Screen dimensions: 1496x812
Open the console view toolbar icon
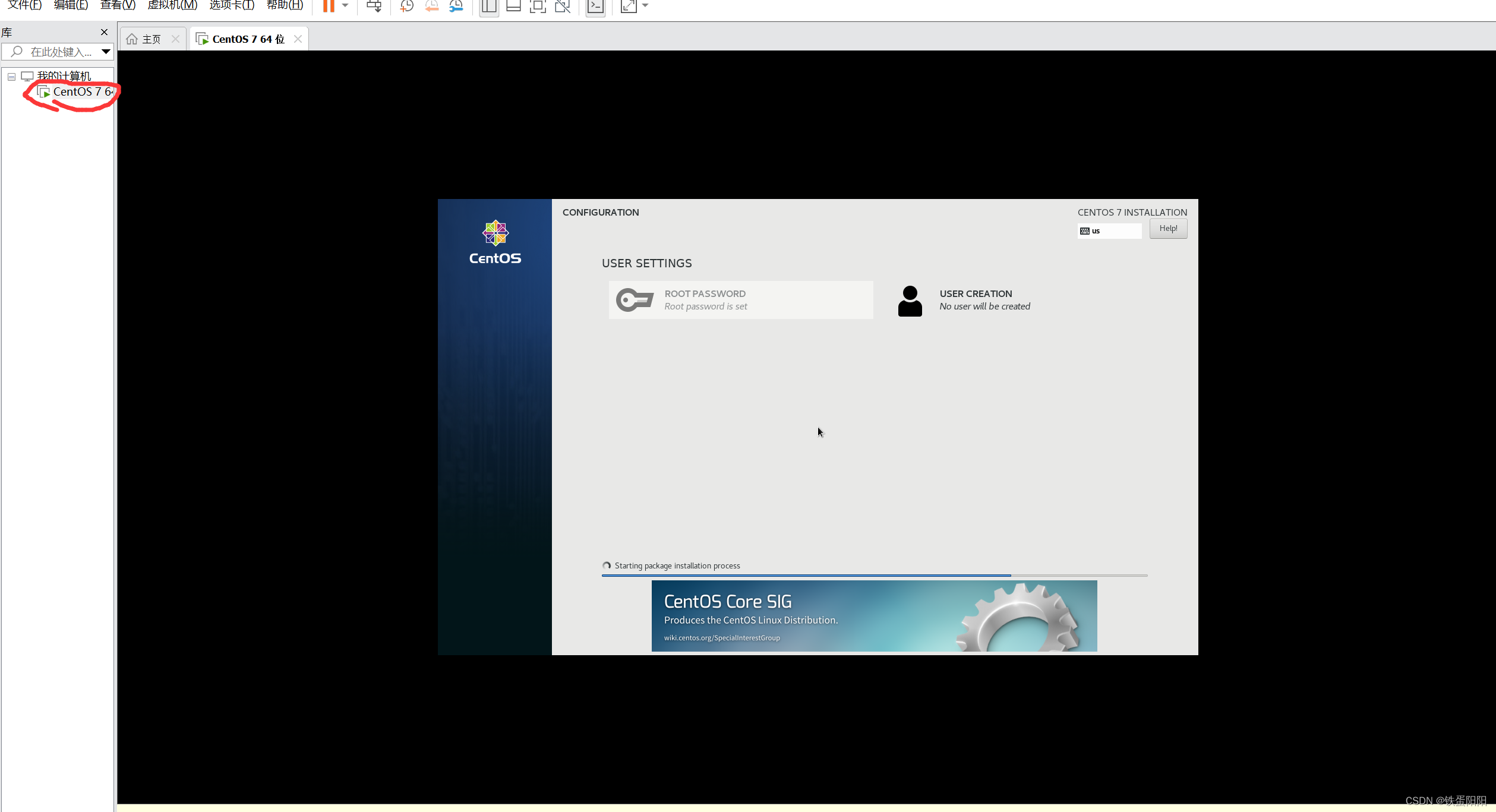[x=595, y=6]
